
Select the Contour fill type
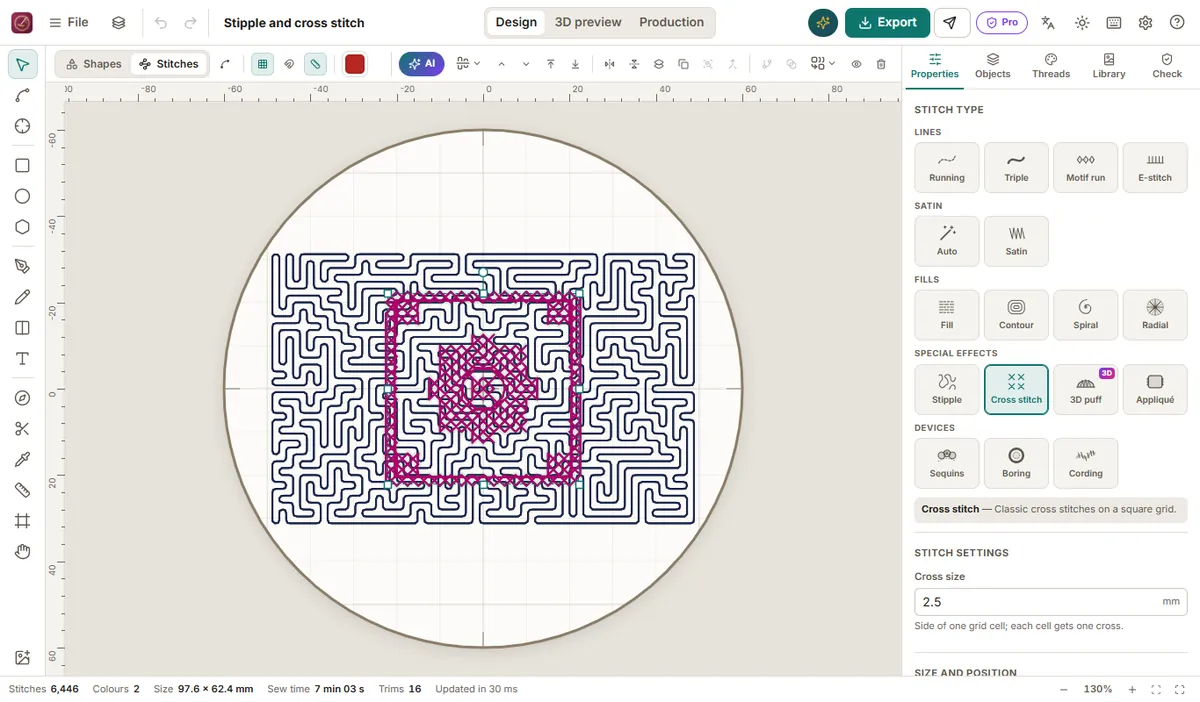click(1016, 315)
